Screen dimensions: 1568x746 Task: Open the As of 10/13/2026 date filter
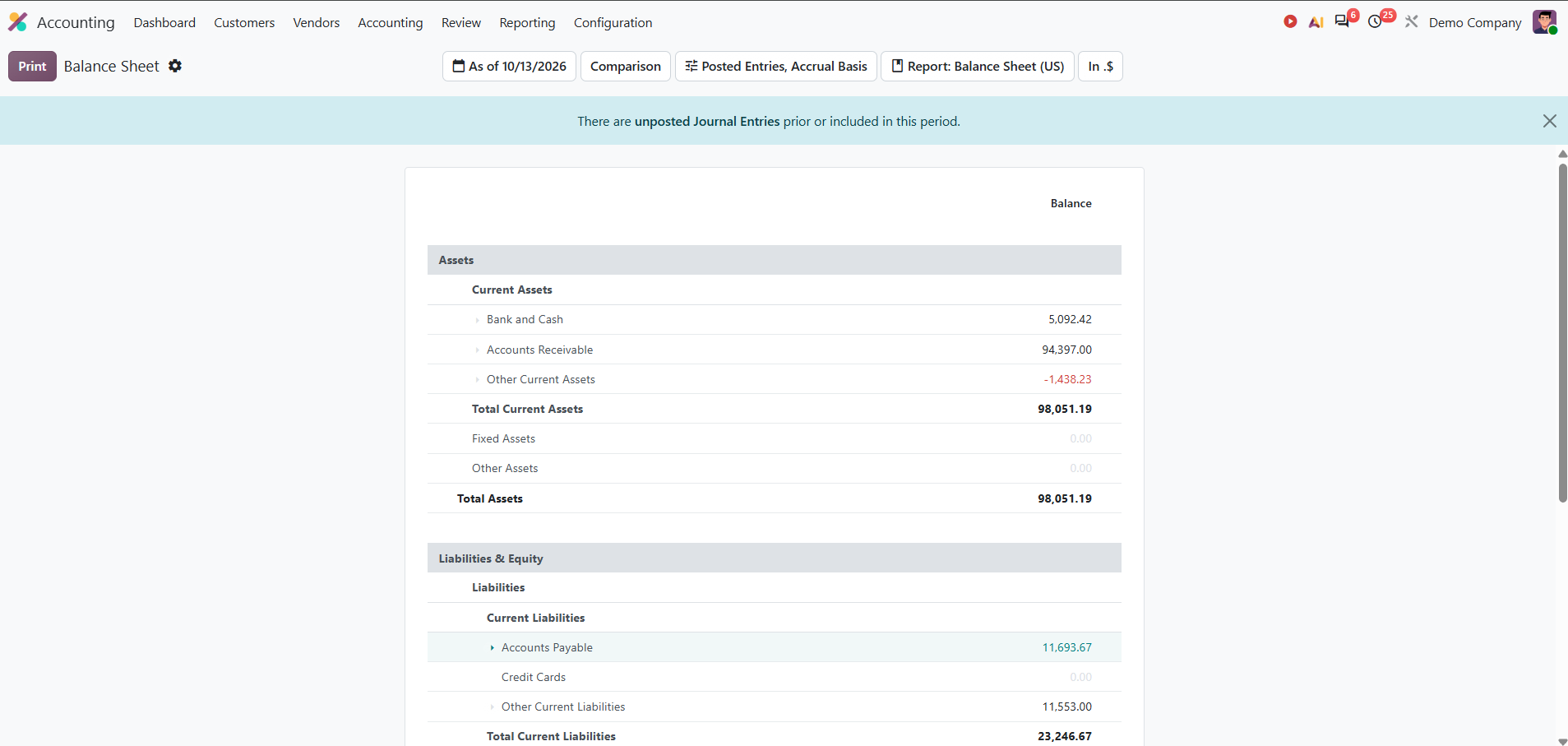[x=509, y=67]
